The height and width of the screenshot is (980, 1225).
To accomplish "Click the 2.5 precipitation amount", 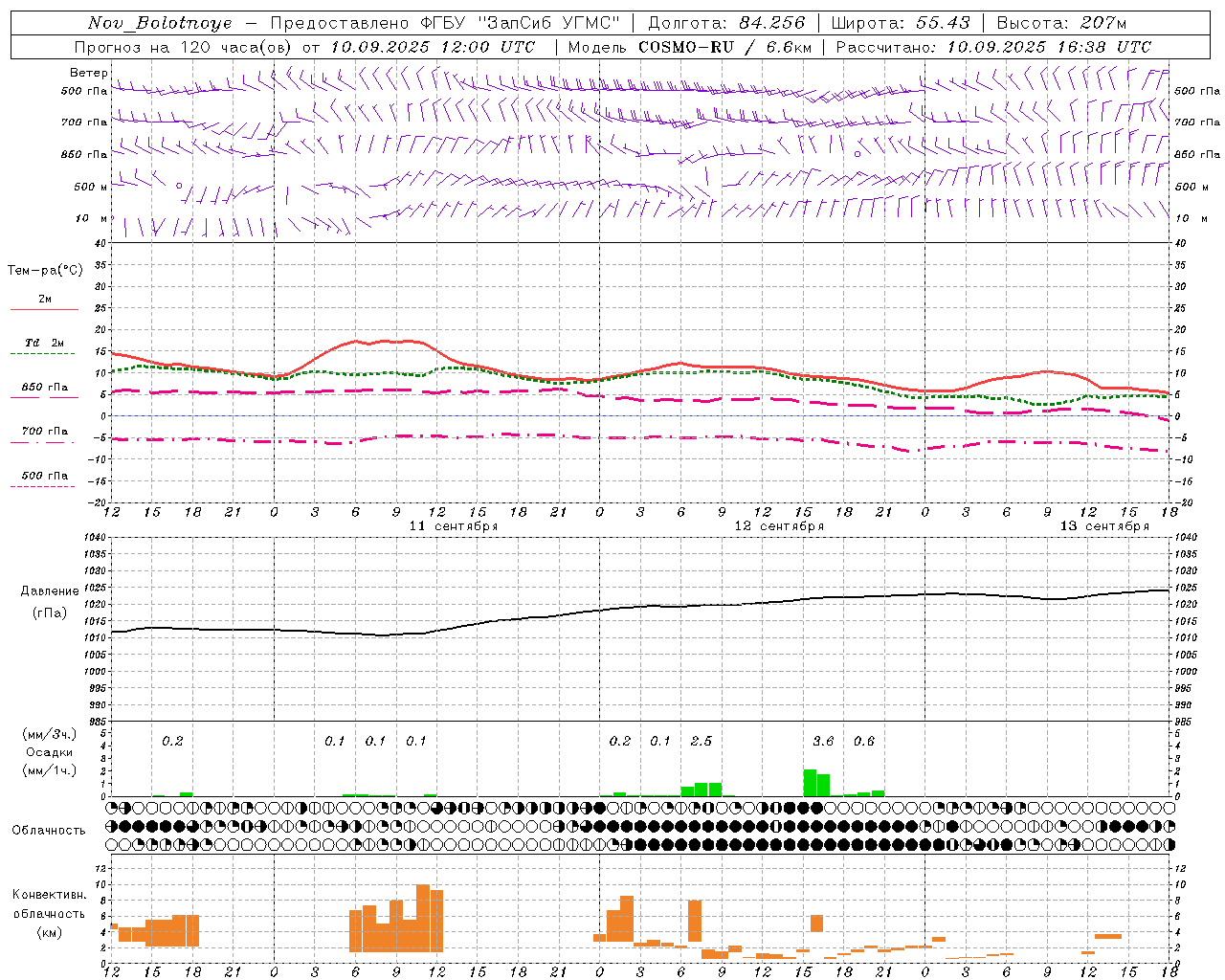I will click(702, 742).
